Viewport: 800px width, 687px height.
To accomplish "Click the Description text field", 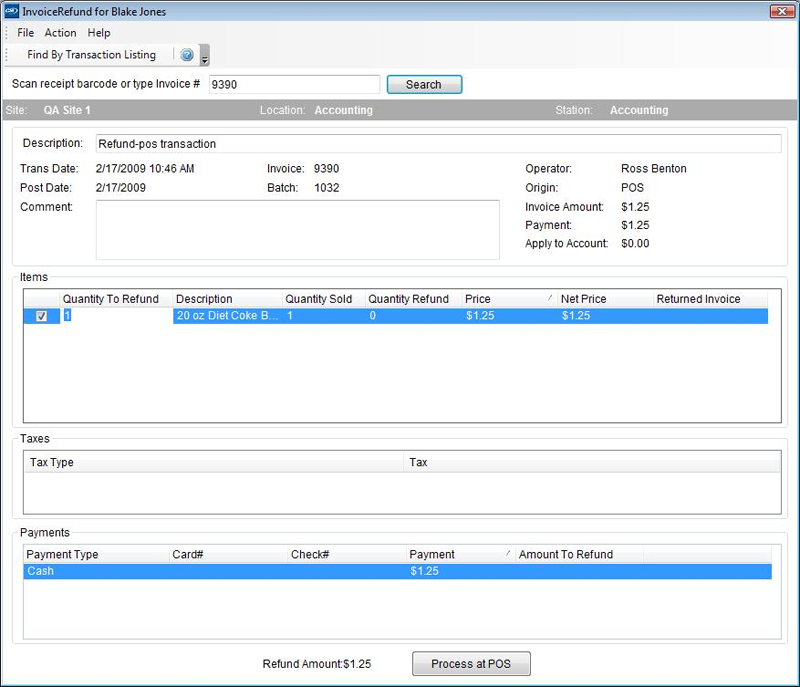I will click(438, 144).
